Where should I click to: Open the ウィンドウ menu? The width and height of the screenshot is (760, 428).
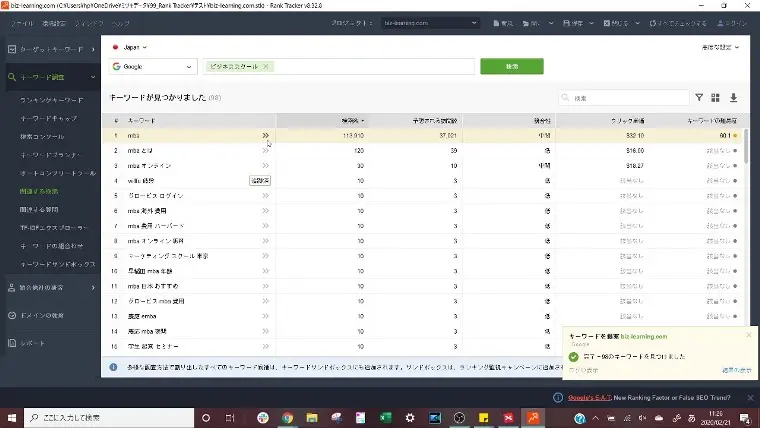pos(87,22)
